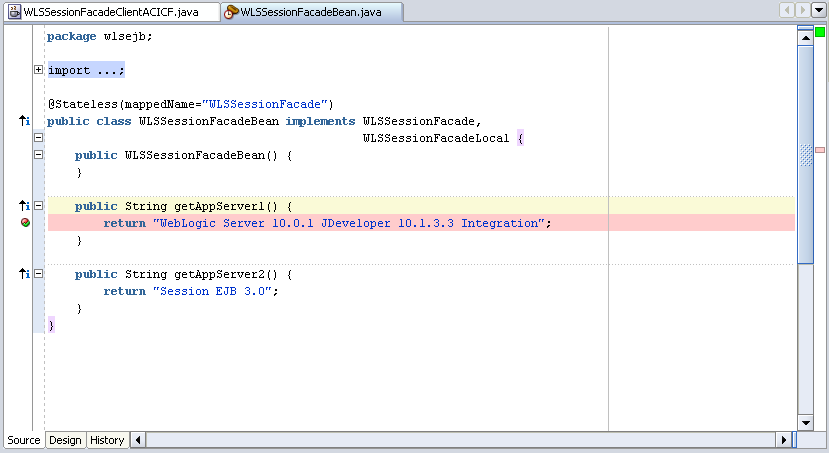829x453 pixels.
Task: Click implements marker beside getAppServer2()
Action: point(24,274)
